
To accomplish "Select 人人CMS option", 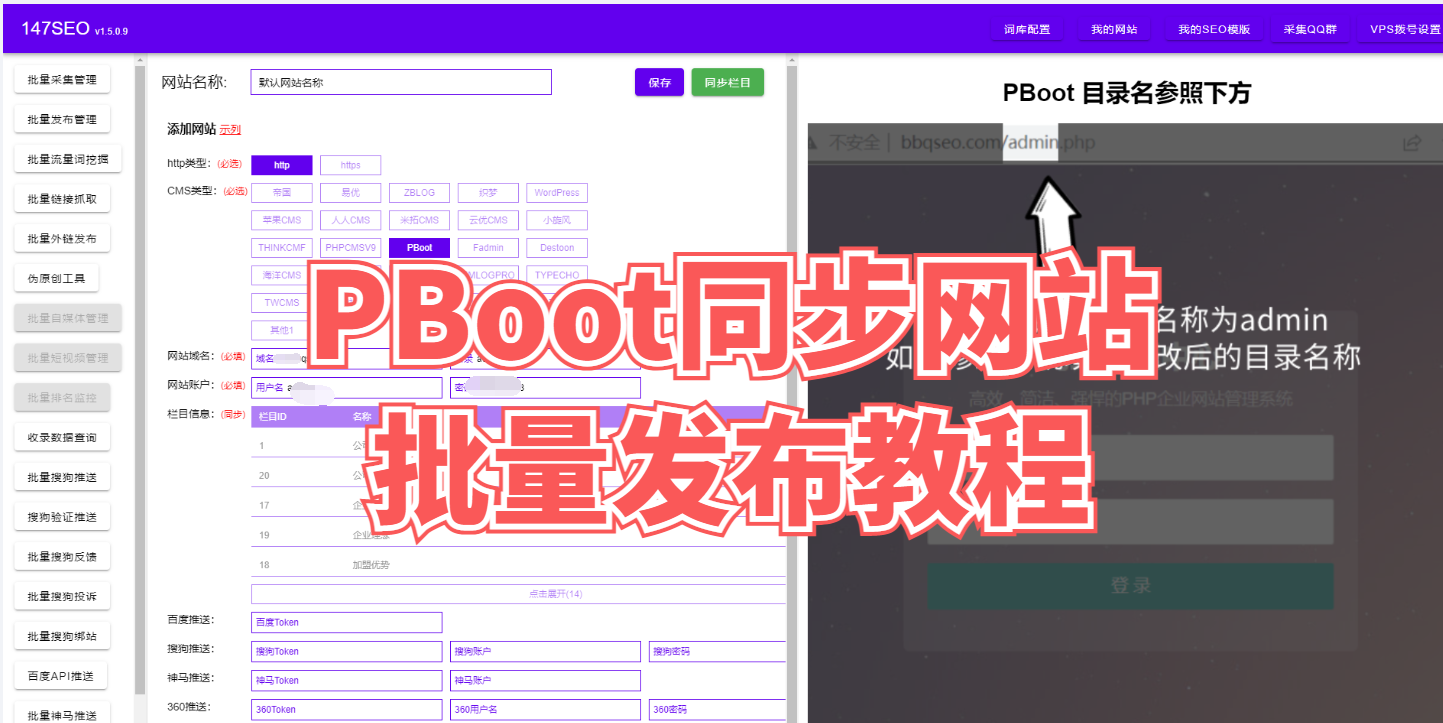I will pos(350,220).
